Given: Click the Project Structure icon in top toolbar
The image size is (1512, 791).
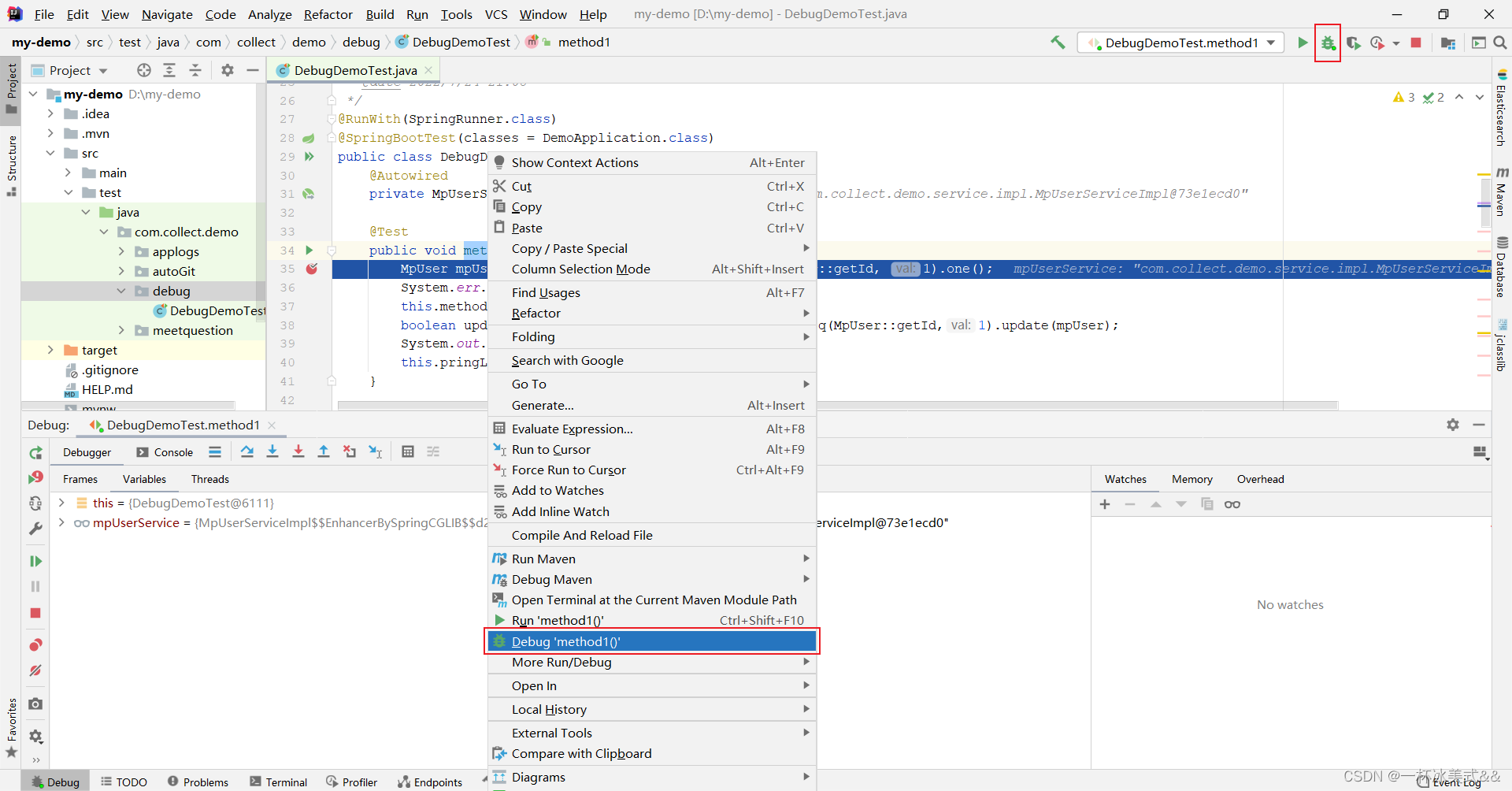Looking at the screenshot, I should [1448, 43].
